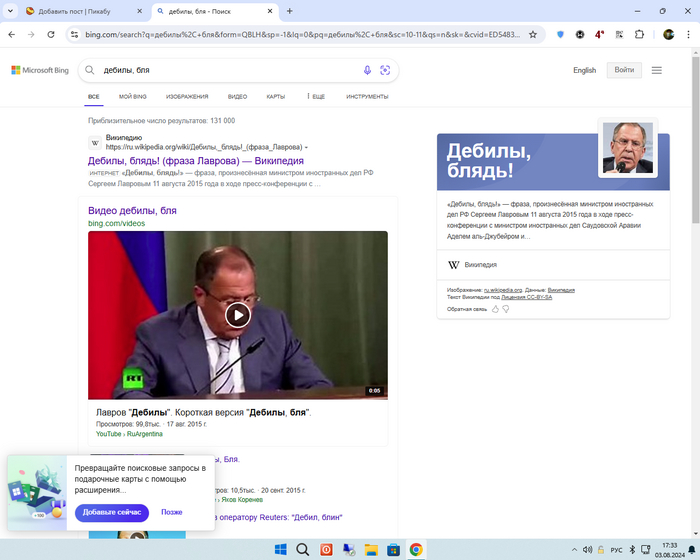The height and width of the screenshot is (560, 700).
Task: Click the Войти sign-in button
Action: coord(624,70)
